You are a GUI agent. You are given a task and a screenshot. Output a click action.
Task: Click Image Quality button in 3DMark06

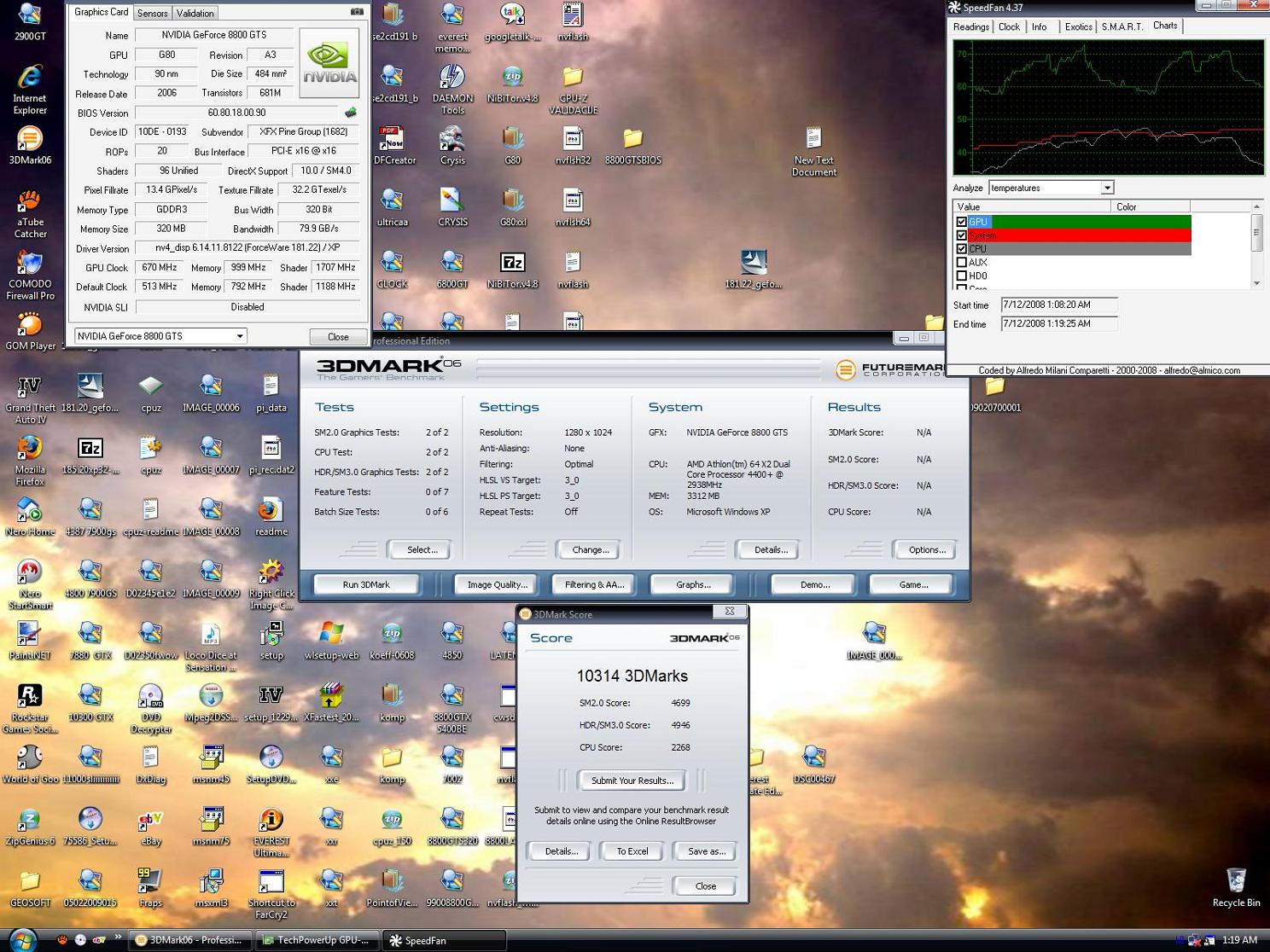pyautogui.click(x=498, y=584)
